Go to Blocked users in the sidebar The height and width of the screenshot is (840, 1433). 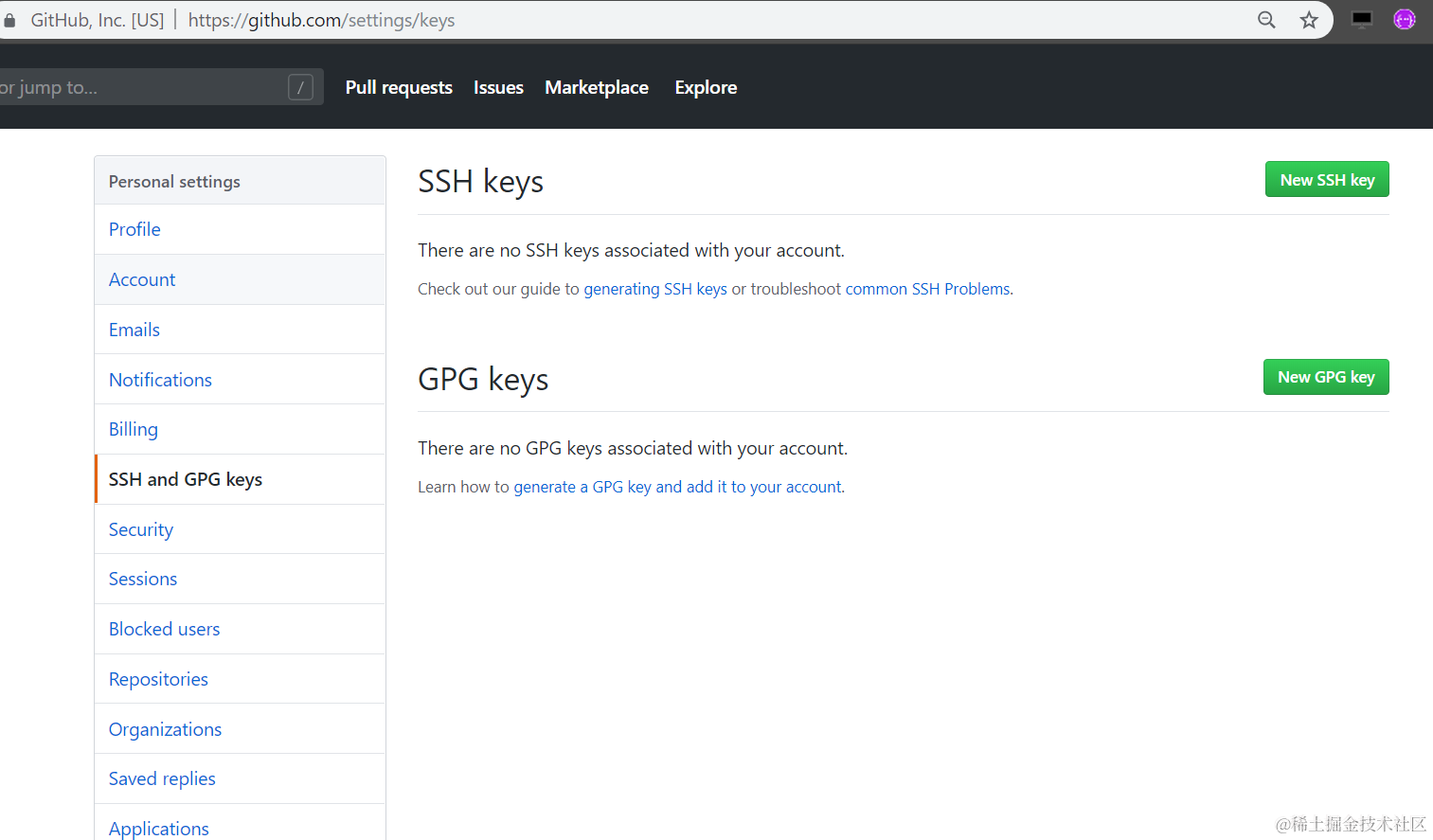240,629
